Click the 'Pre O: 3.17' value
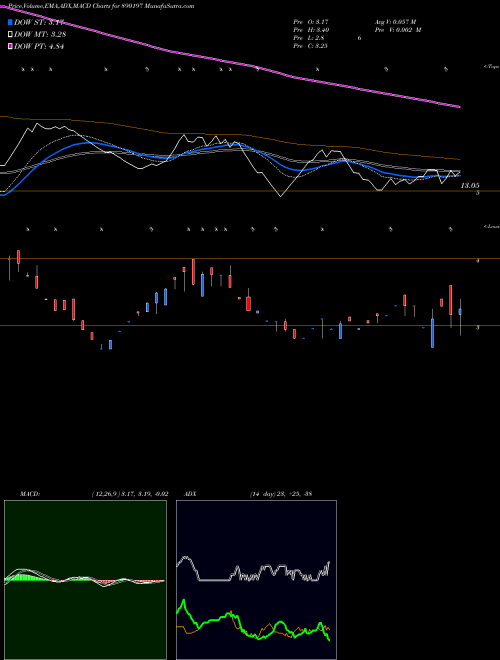 [x=311, y=21]
